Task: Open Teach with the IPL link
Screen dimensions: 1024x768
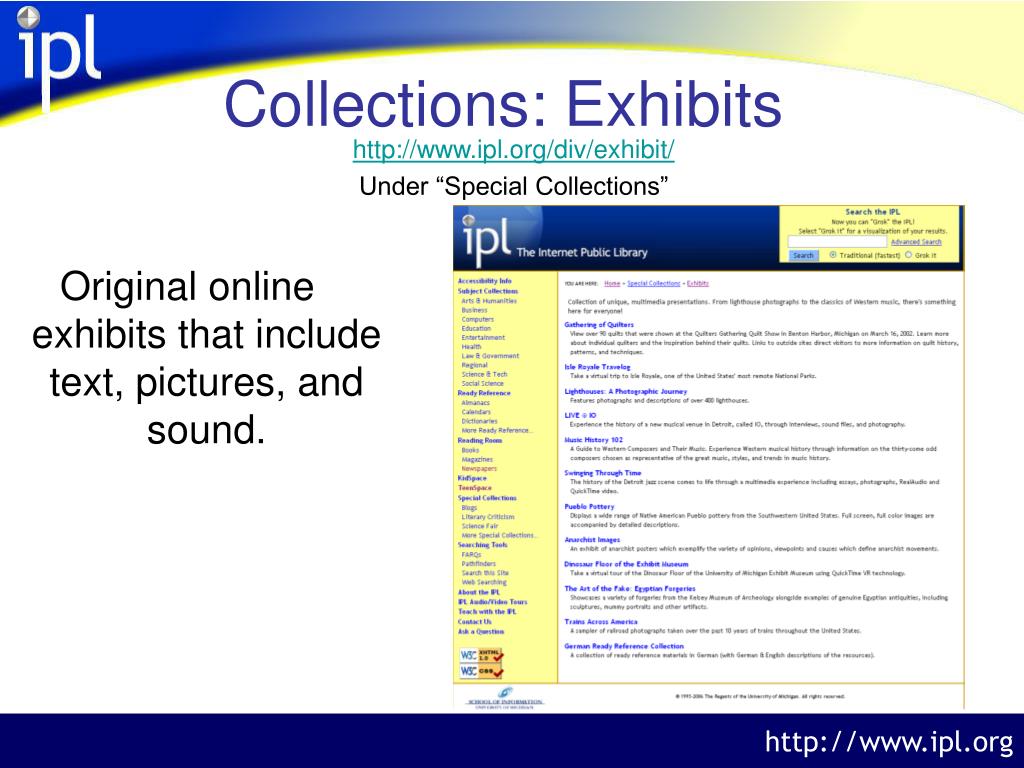Action: tap(487, 612)
